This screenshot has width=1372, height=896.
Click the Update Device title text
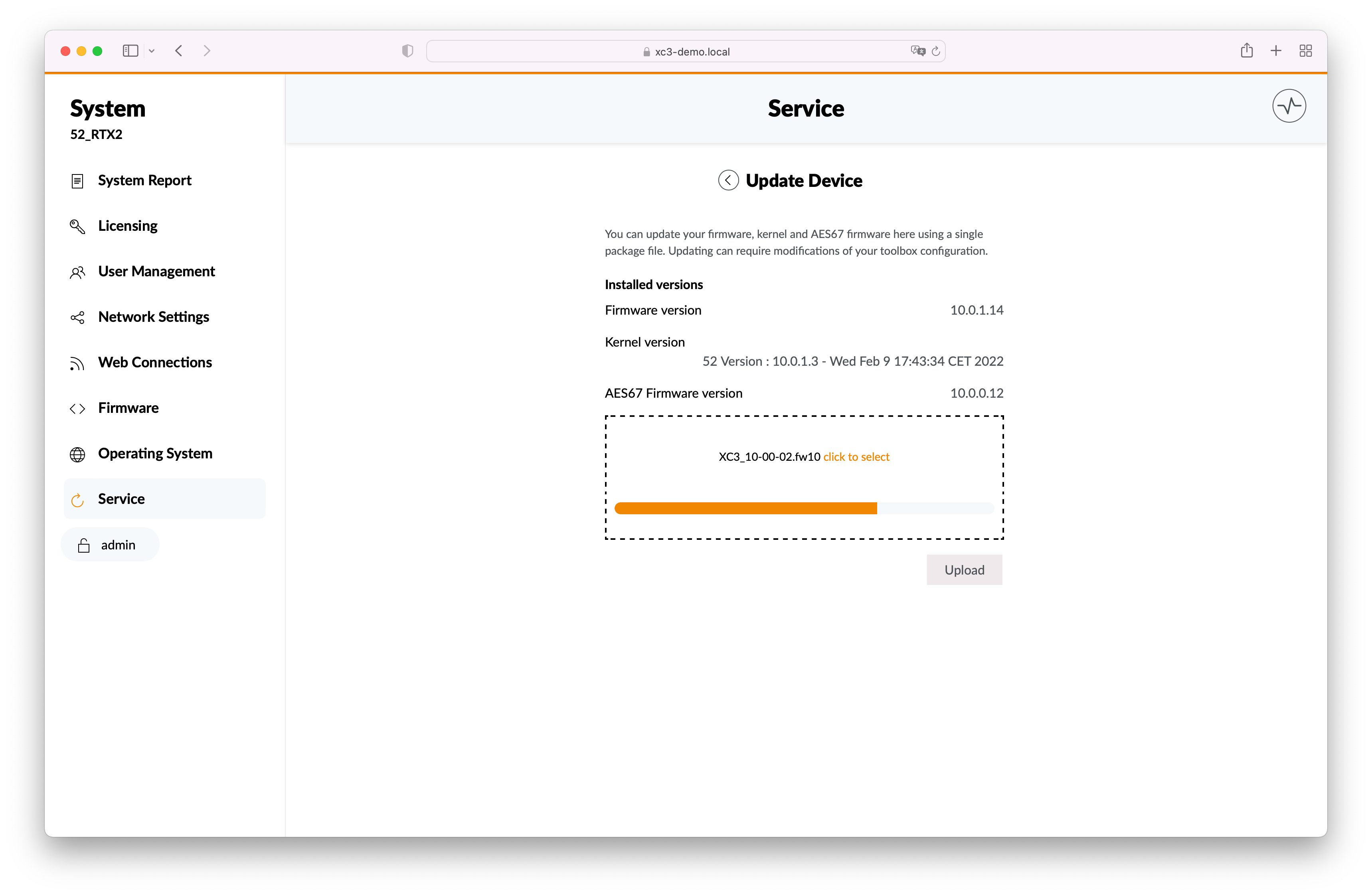pos(804,181)
